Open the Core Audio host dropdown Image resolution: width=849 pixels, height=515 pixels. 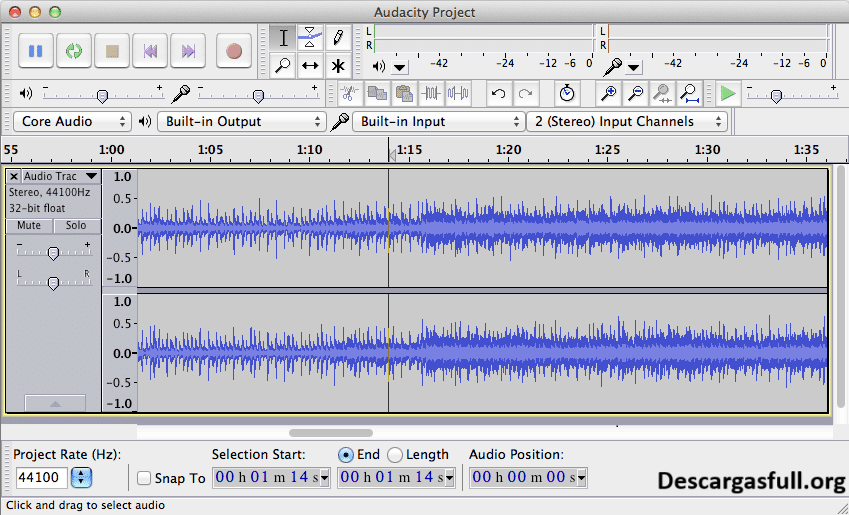coord(73,121)
